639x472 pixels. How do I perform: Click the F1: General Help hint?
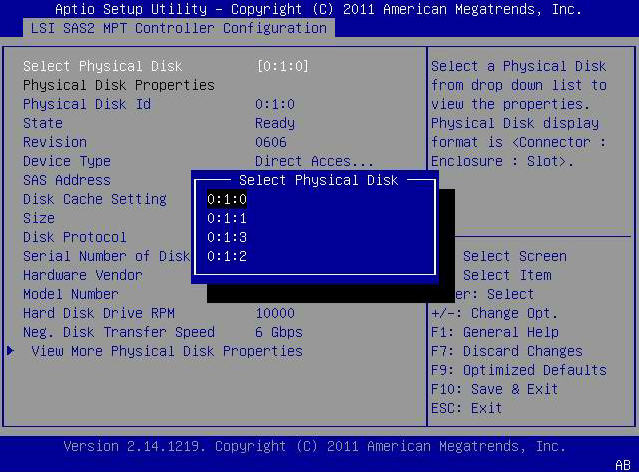495,332
